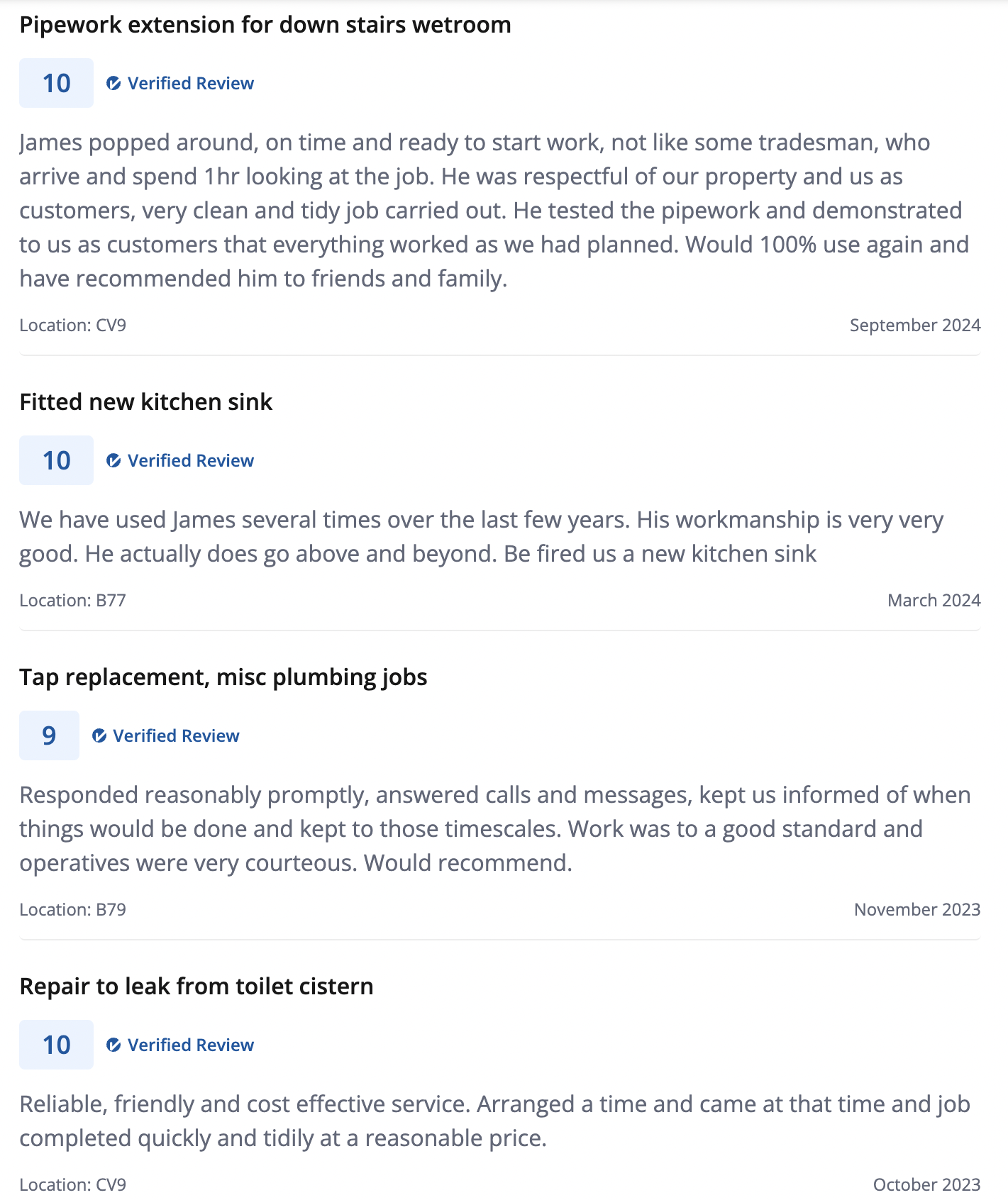
Task: Click the September 2024 review date
Action: coord(915,326)
